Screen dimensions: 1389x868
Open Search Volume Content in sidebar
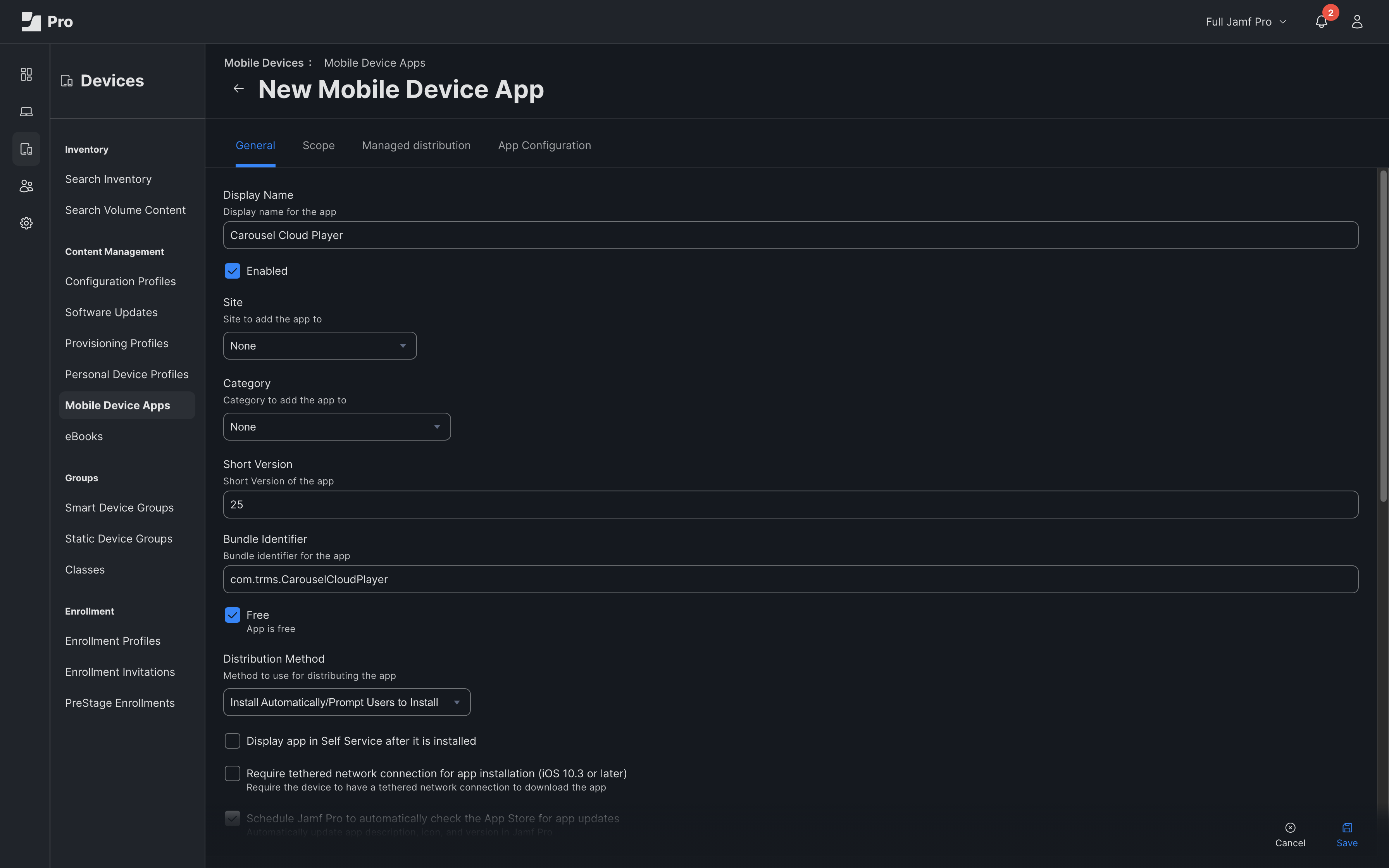pyautogui.click(x=125, y=210)
